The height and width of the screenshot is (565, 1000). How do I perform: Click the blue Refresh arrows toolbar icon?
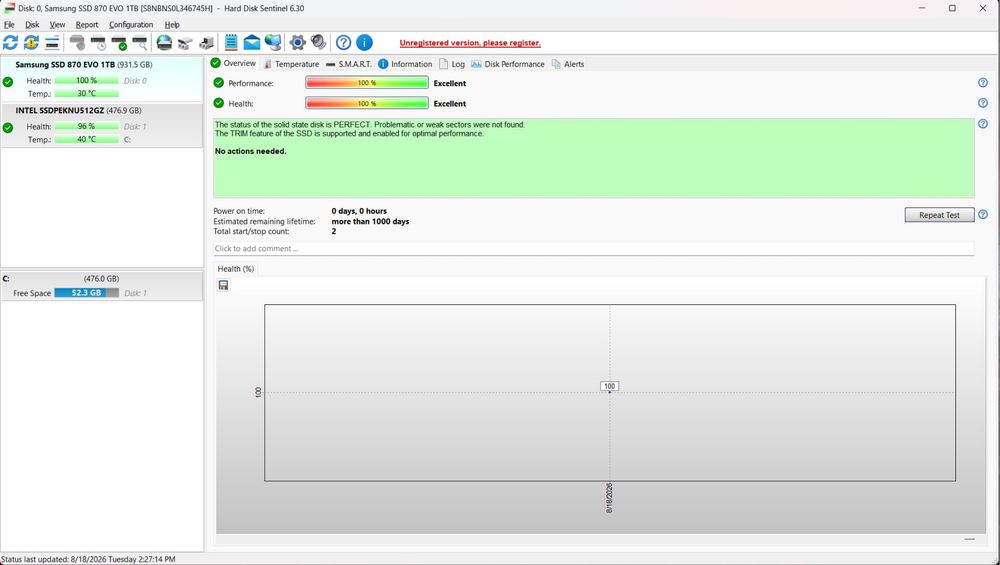point(10,43)
